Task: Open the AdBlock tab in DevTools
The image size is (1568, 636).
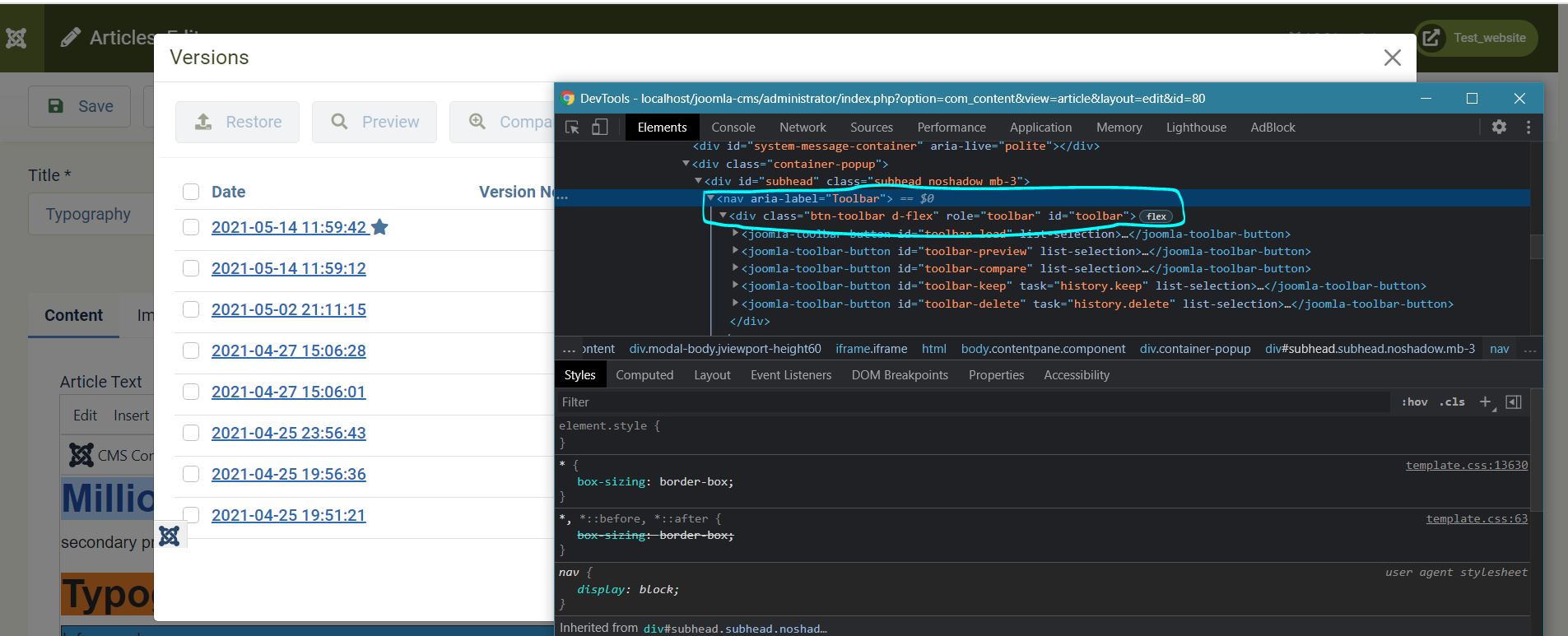Action: point(1273,128)
